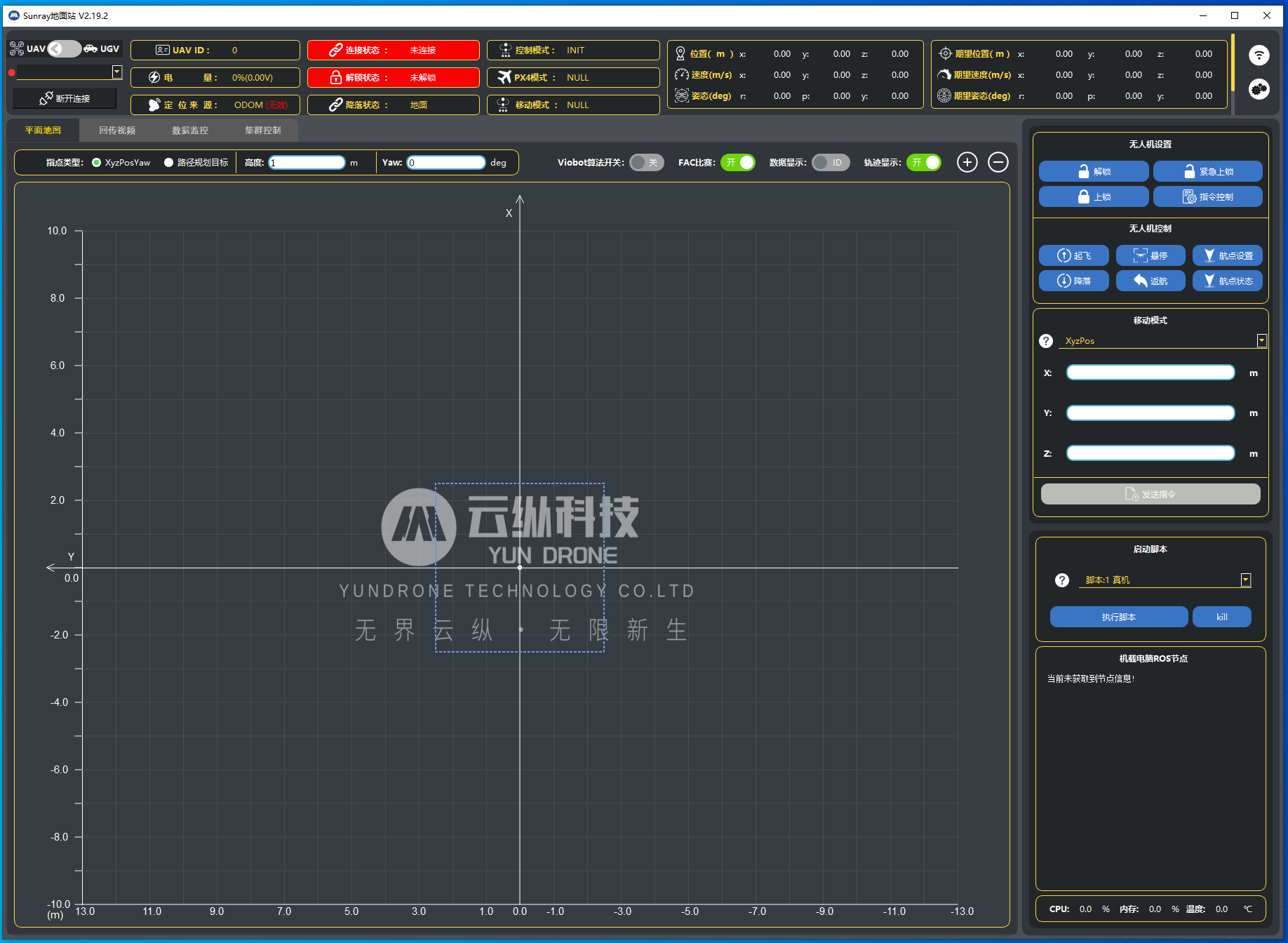
Task: Click the help icon beside script dropdown
Action: point(1062,580)
